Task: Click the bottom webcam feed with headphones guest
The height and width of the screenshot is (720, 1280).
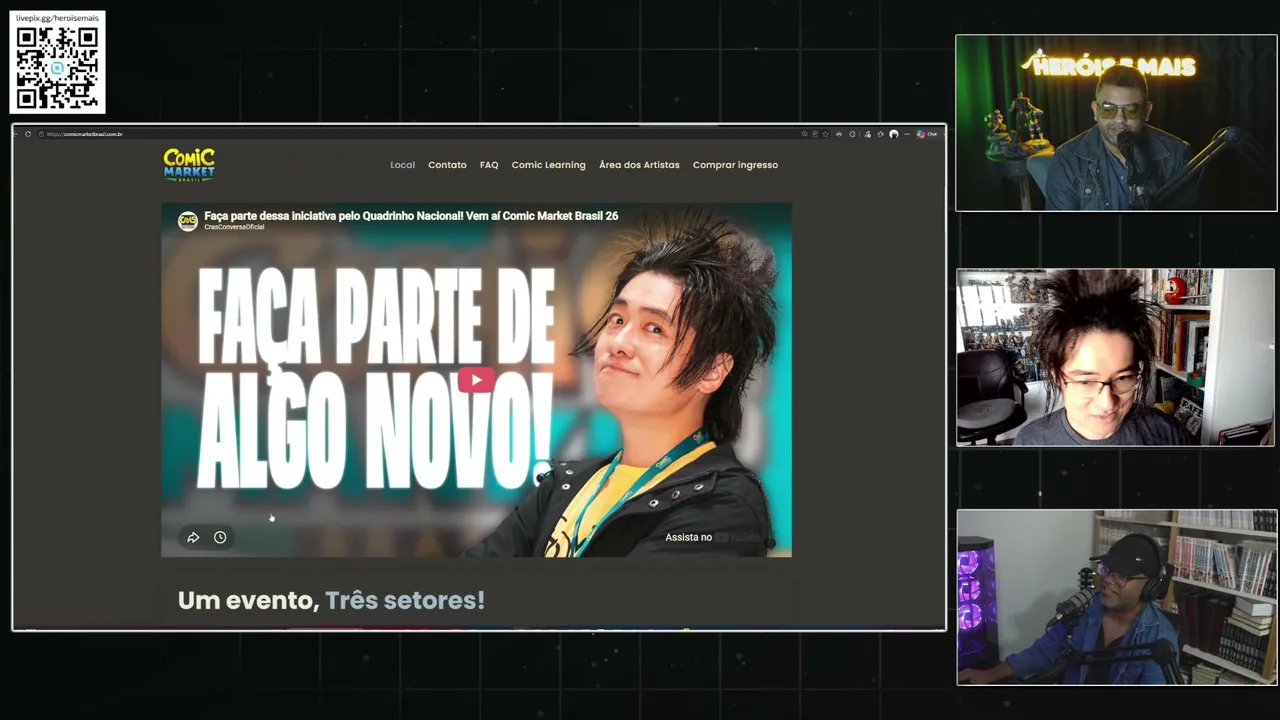Action: [x=1117, y=597]
